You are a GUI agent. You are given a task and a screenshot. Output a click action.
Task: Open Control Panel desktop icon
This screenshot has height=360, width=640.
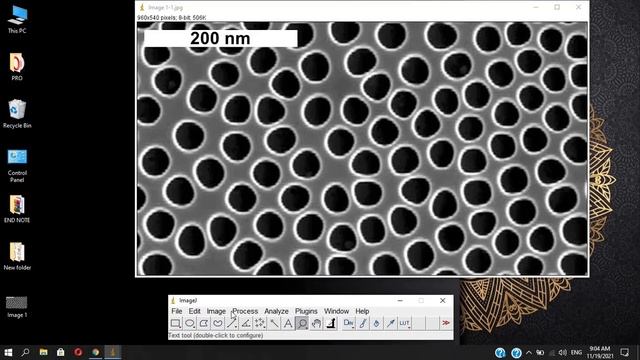tap(17, 165)
